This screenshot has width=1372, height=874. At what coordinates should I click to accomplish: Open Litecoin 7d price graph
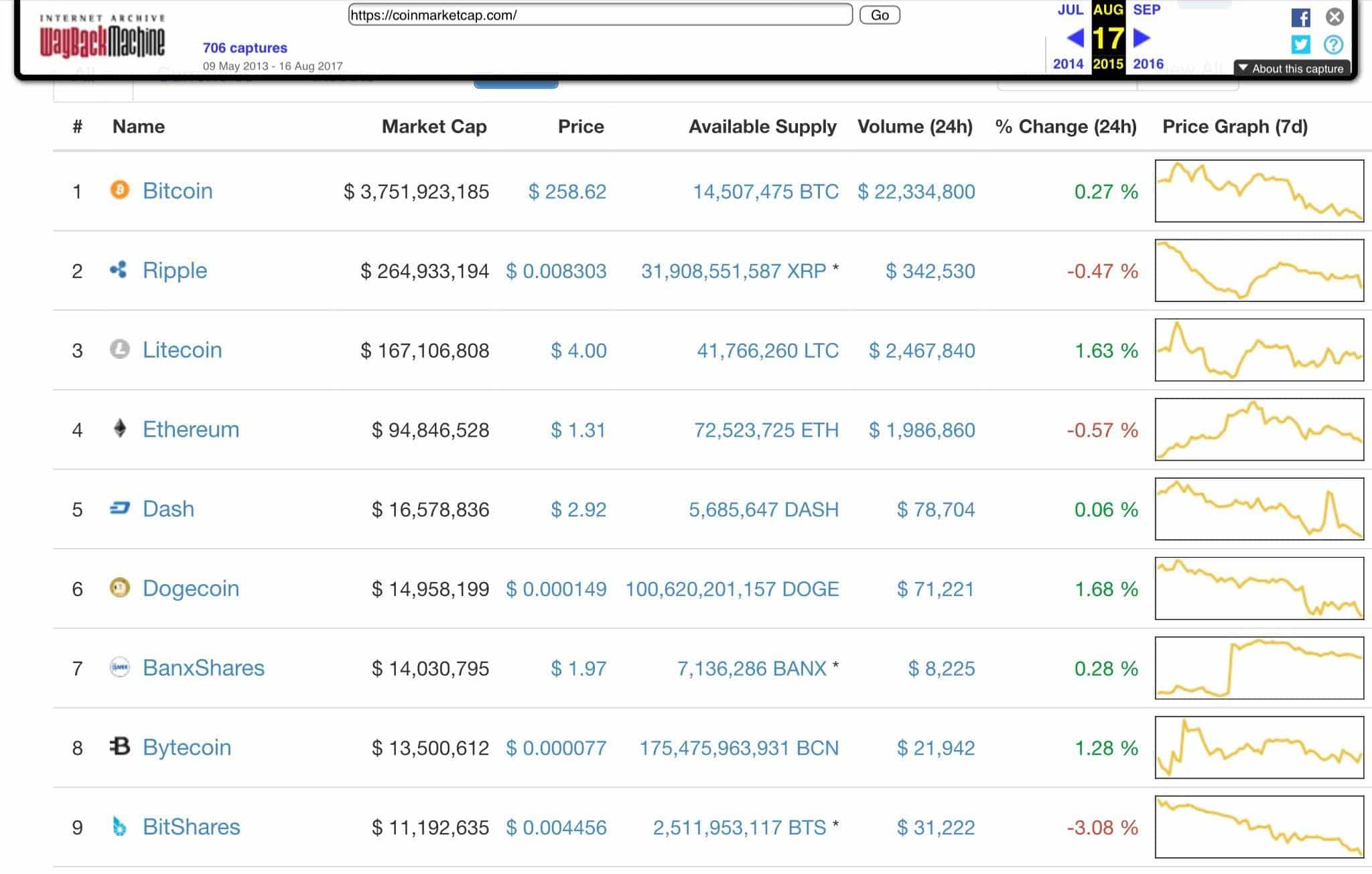click(x=1259, y=350)
